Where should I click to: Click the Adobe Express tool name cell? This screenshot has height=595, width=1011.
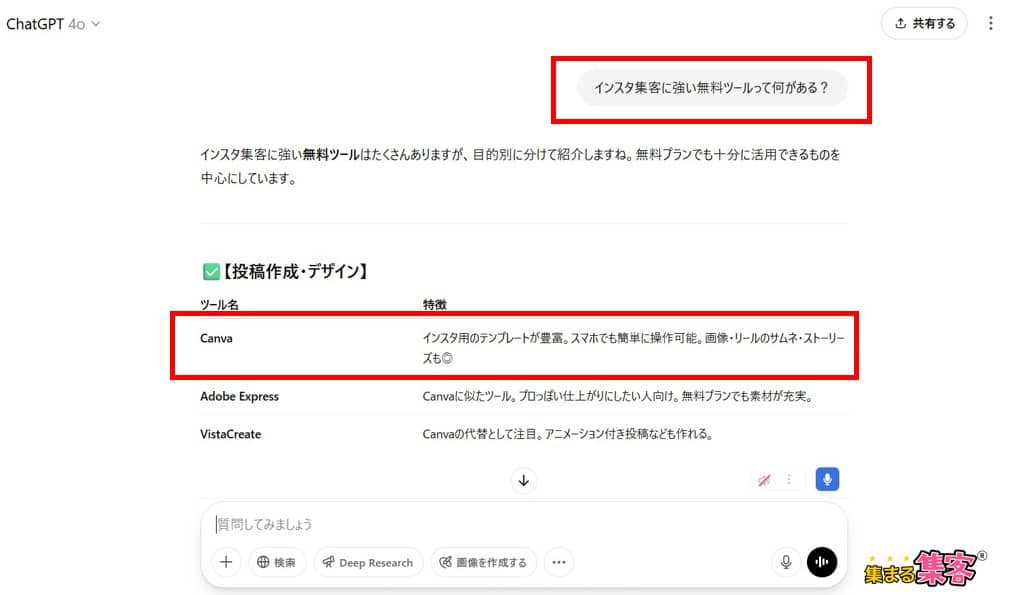click(x=239, y=396)
